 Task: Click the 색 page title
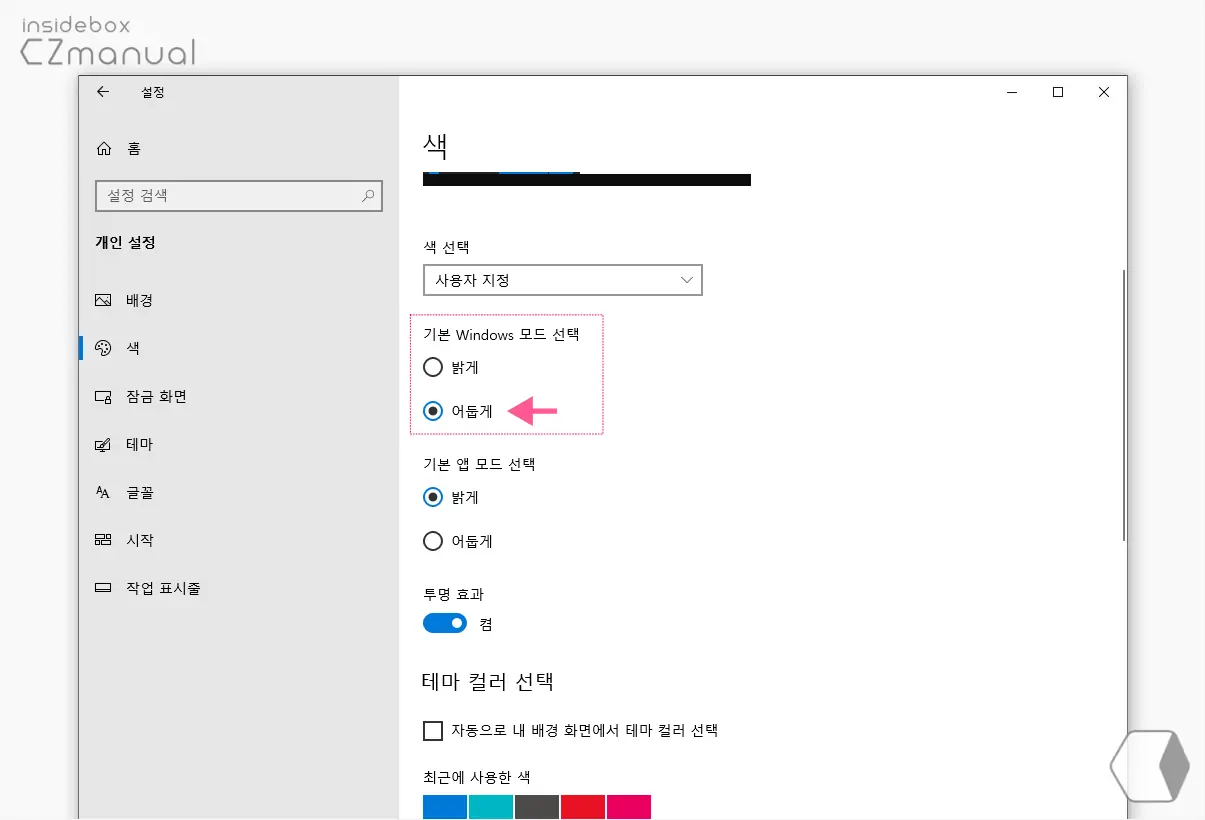(x=435, y=147)
